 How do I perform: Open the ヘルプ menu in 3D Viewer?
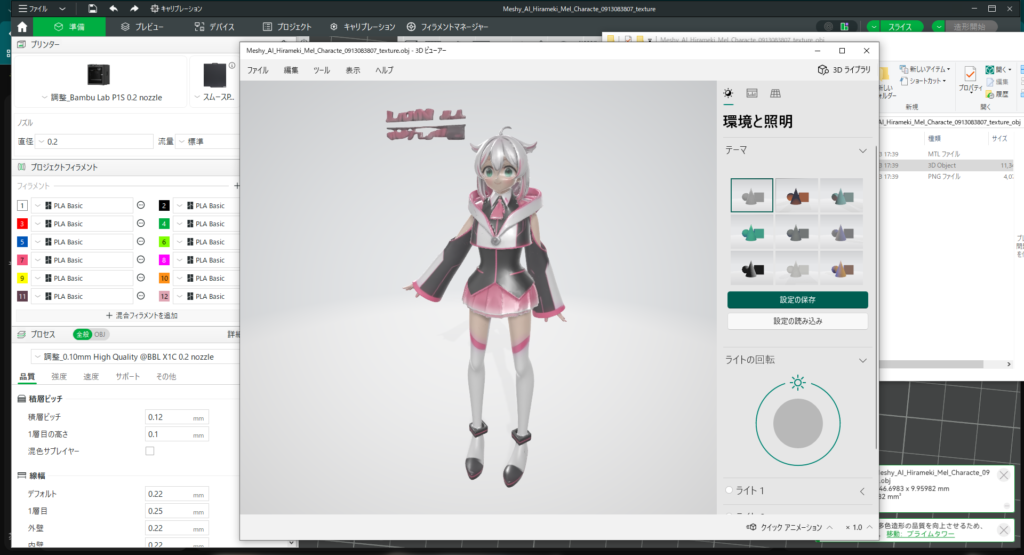pos(384,70)
